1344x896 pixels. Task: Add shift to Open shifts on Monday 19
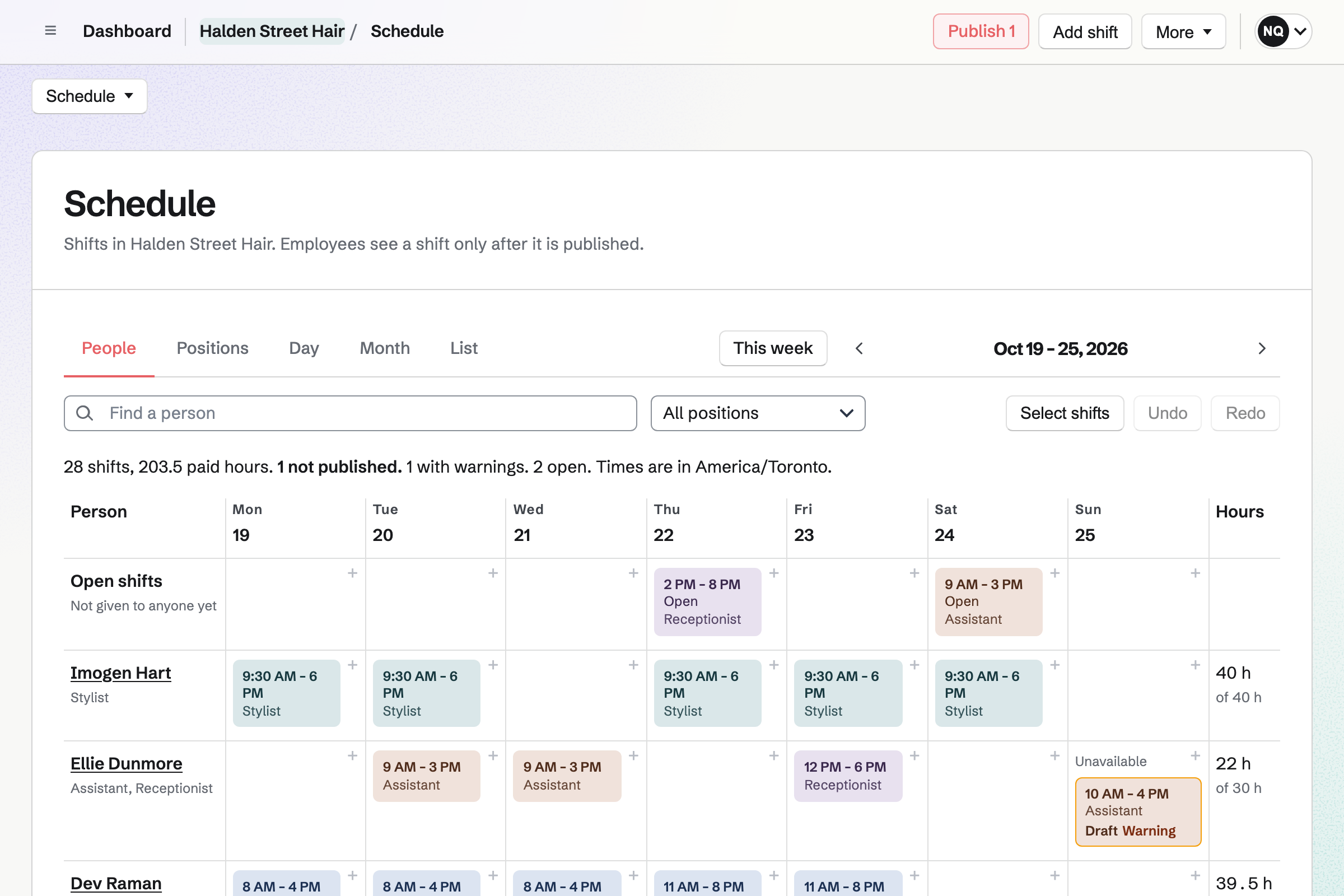click(x=353, y=573)
